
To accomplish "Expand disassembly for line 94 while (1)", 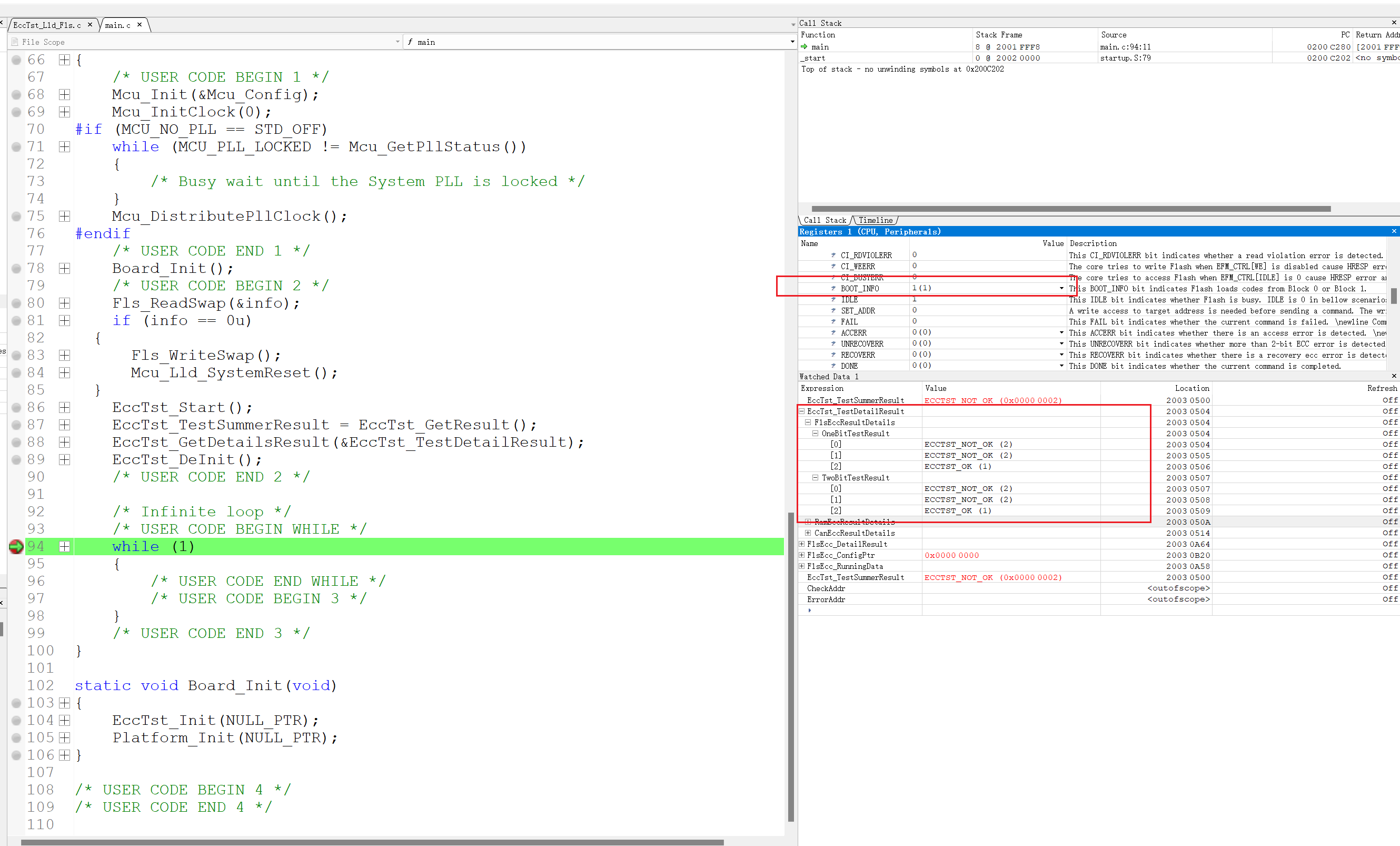I will 65,546.
